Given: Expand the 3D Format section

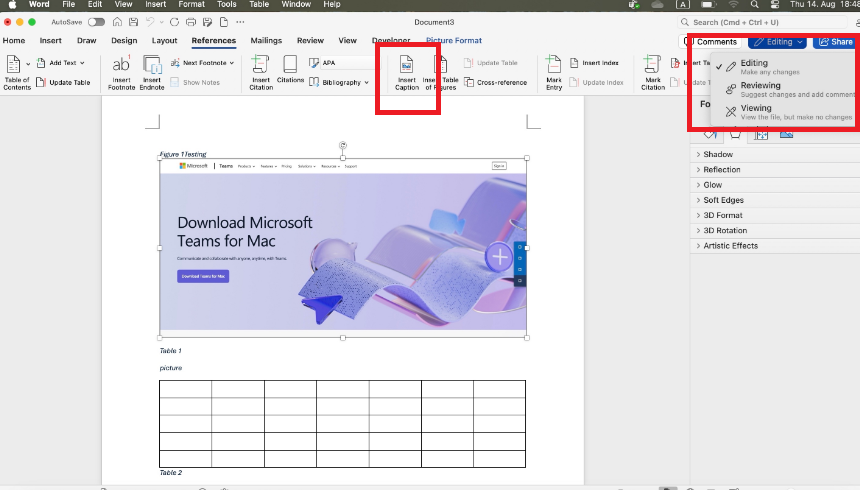Looking at the screenshot, I should [x=723, y=216].
